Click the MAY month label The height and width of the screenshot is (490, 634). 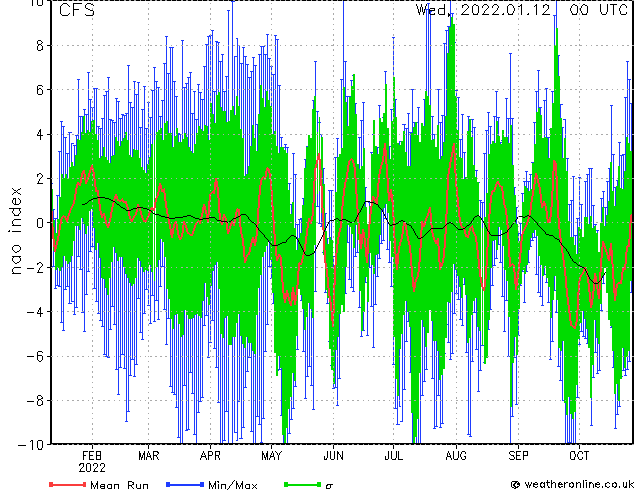tap(271, 456)
